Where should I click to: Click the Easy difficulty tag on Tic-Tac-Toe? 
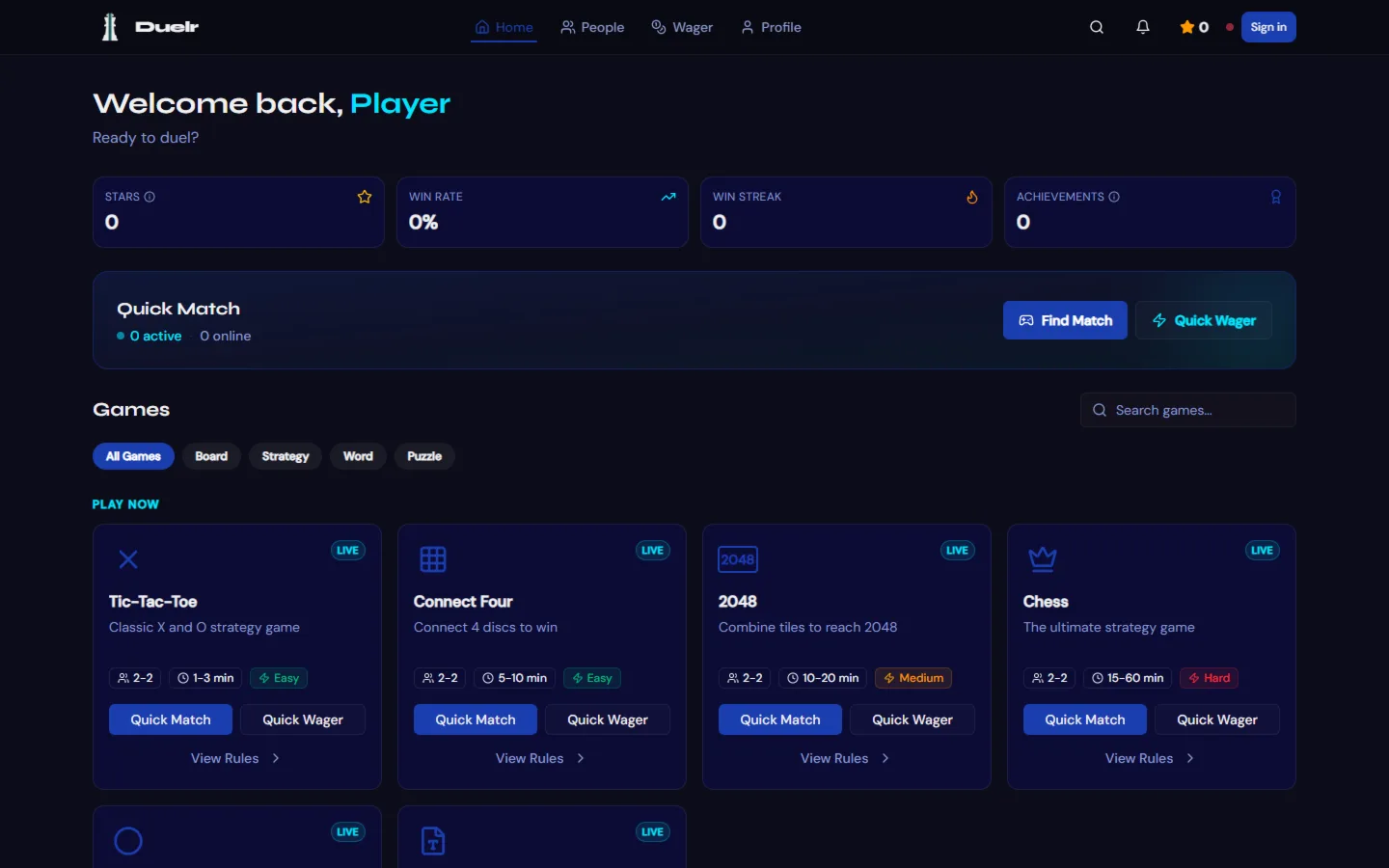[x=280, y=678]
